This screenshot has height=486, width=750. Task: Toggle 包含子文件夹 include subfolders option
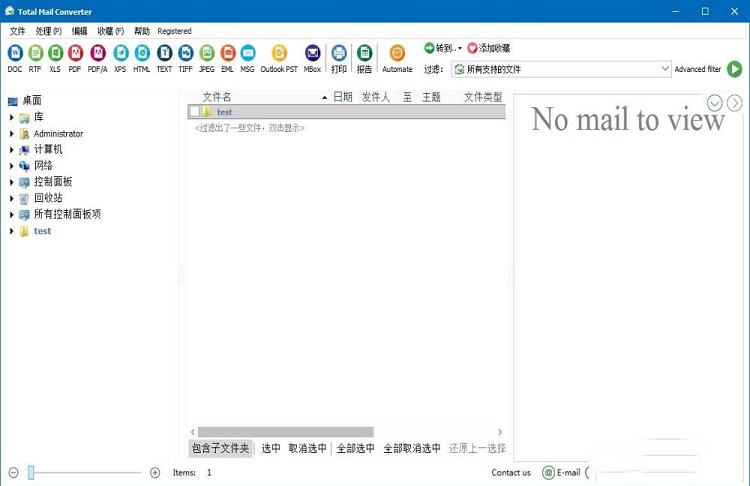tap(220, 448)
